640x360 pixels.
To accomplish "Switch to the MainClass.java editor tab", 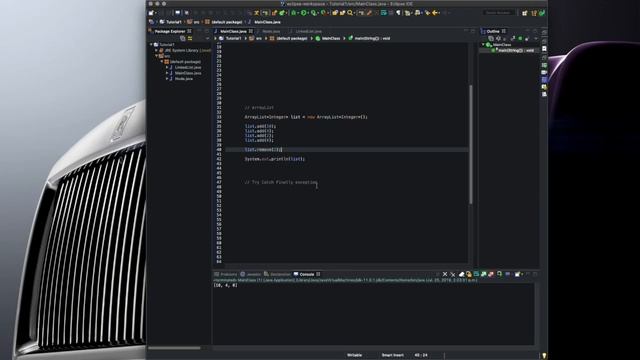I will point(233,31).
